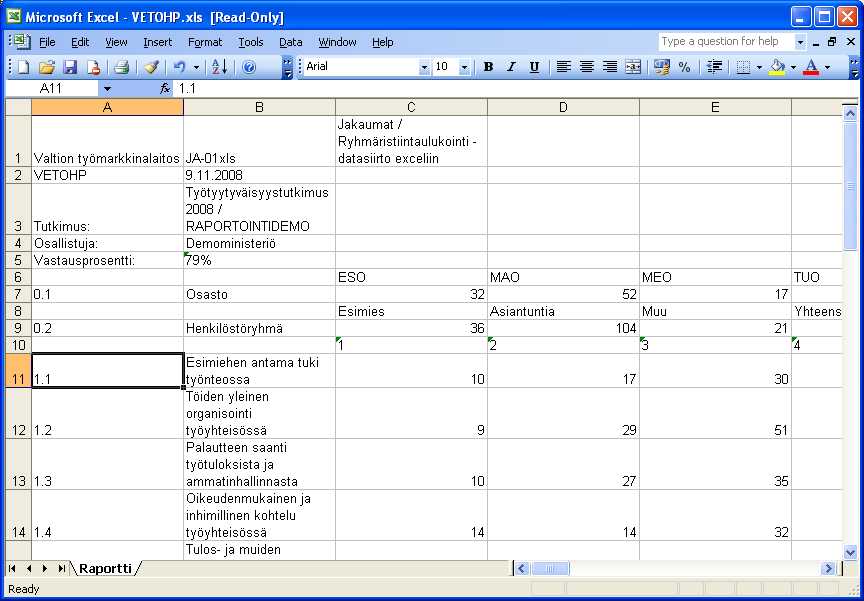Open Excel Help question mark icon
Viewport: 864px width, 601px height.
point(249,67)
